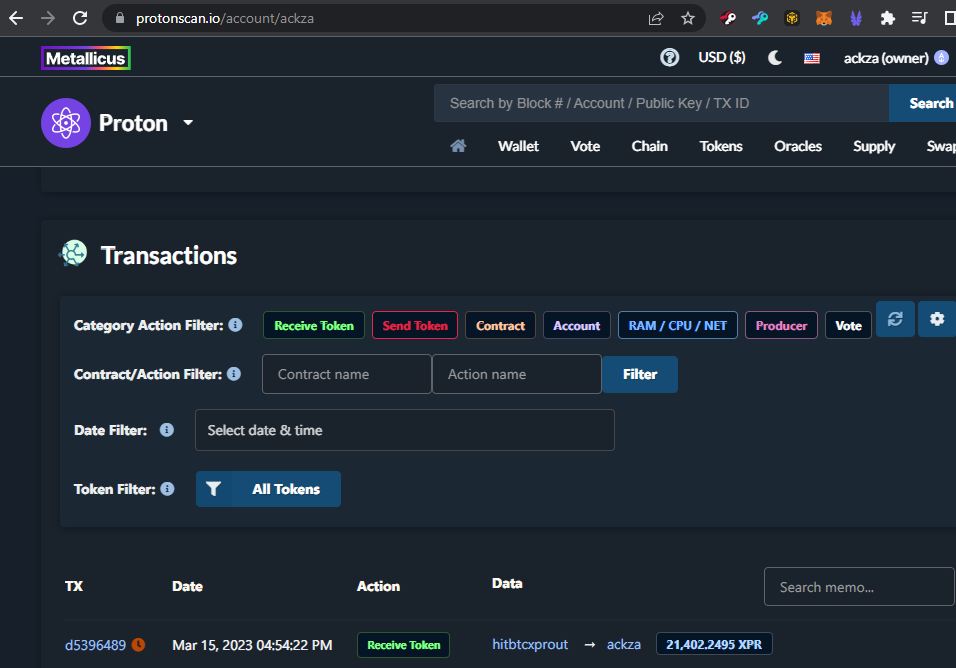The height and width of the screenshot is (668, 956).
Task: Bookmark this page with the star icon
Action: (x=688, y=18)
